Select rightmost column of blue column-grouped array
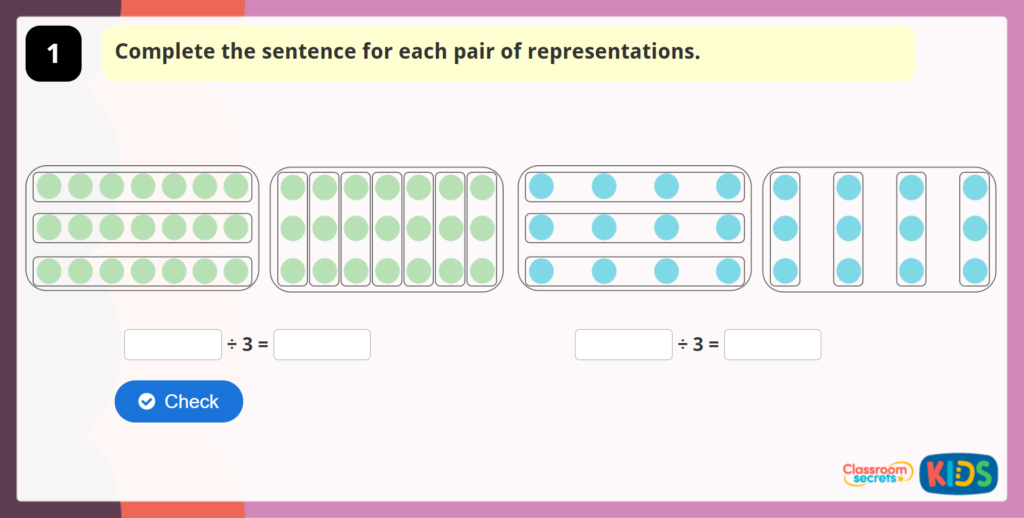The width and height of the screenshot is (1024, 518). coord(975,229)
